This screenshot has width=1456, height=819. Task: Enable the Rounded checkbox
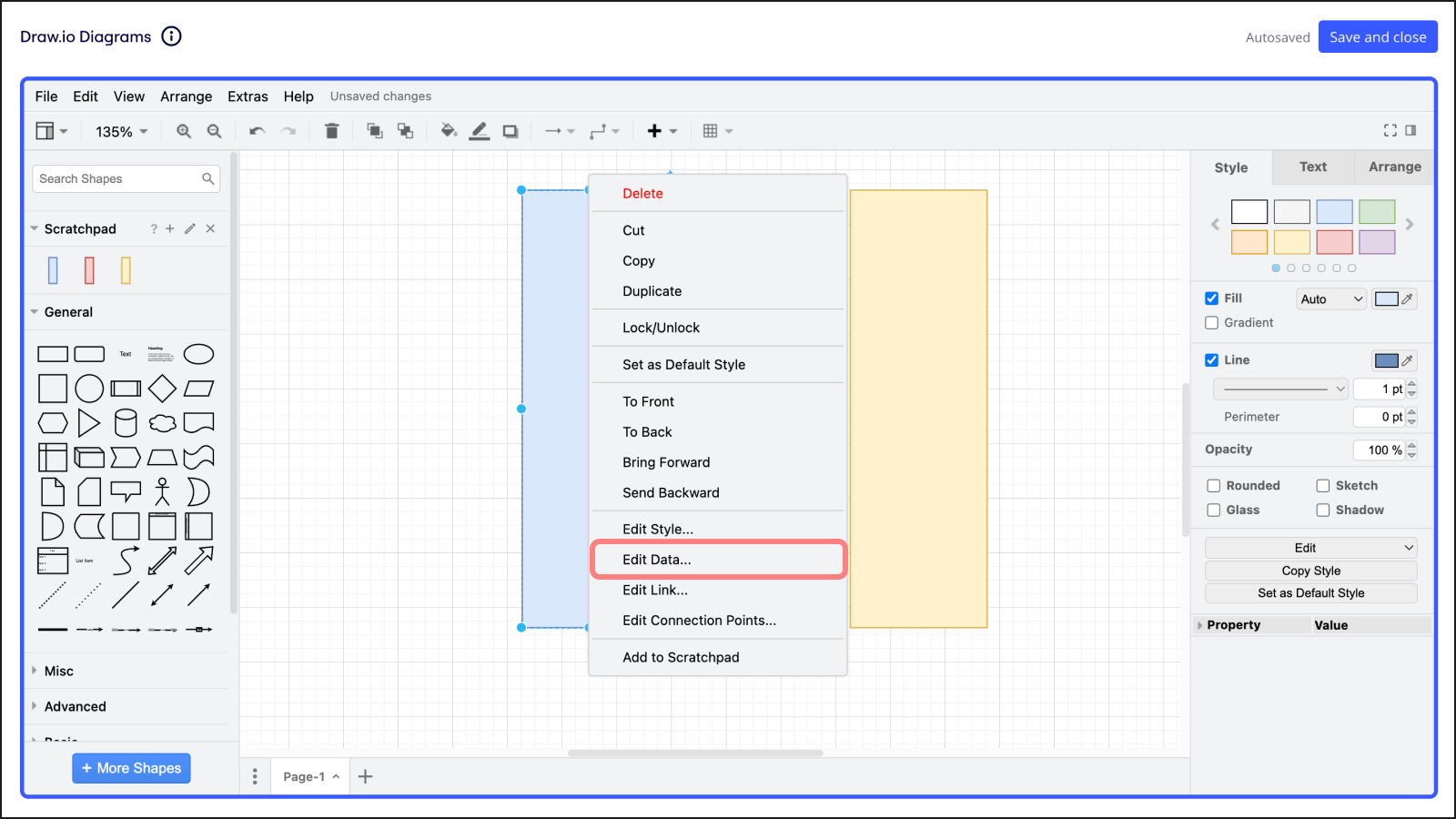(x=1213, y=486)
